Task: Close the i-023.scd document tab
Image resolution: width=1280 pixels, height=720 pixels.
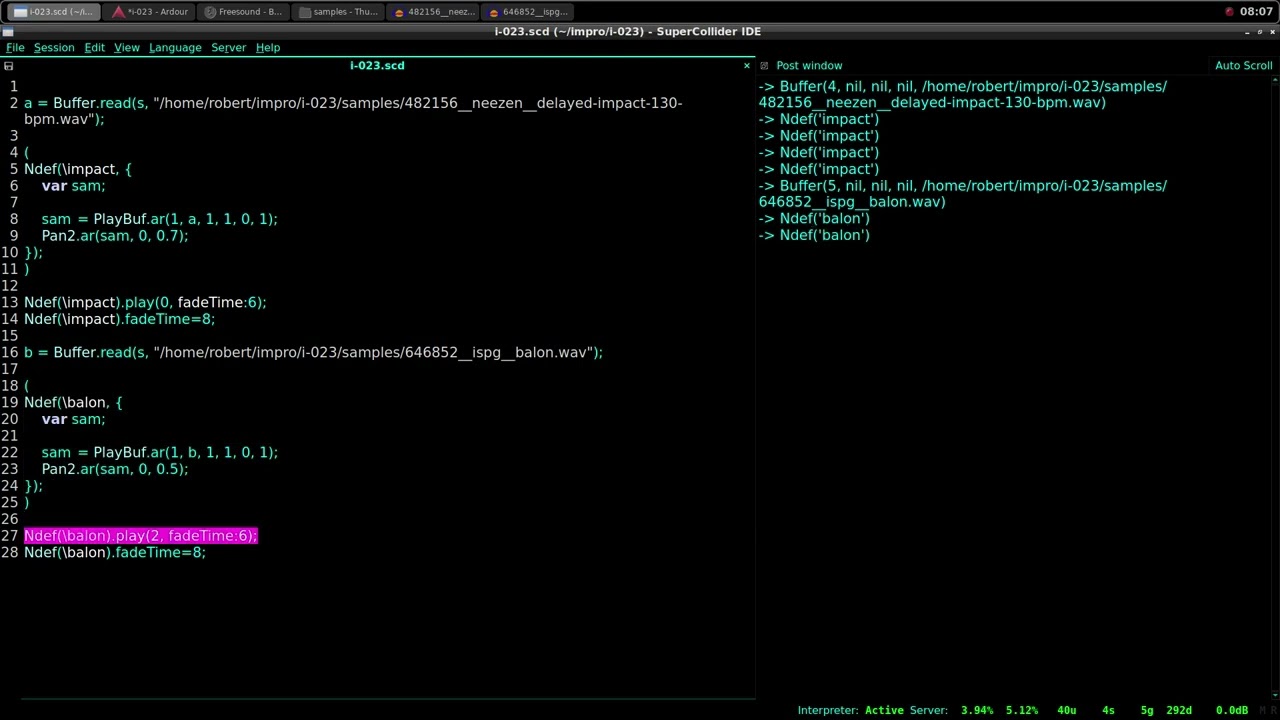Action: click(x=746, y=66)
